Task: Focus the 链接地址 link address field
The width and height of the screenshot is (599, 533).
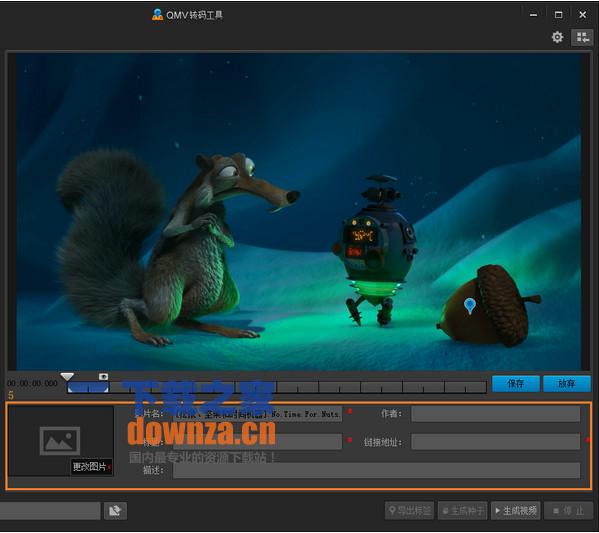Action: [495, 442]
